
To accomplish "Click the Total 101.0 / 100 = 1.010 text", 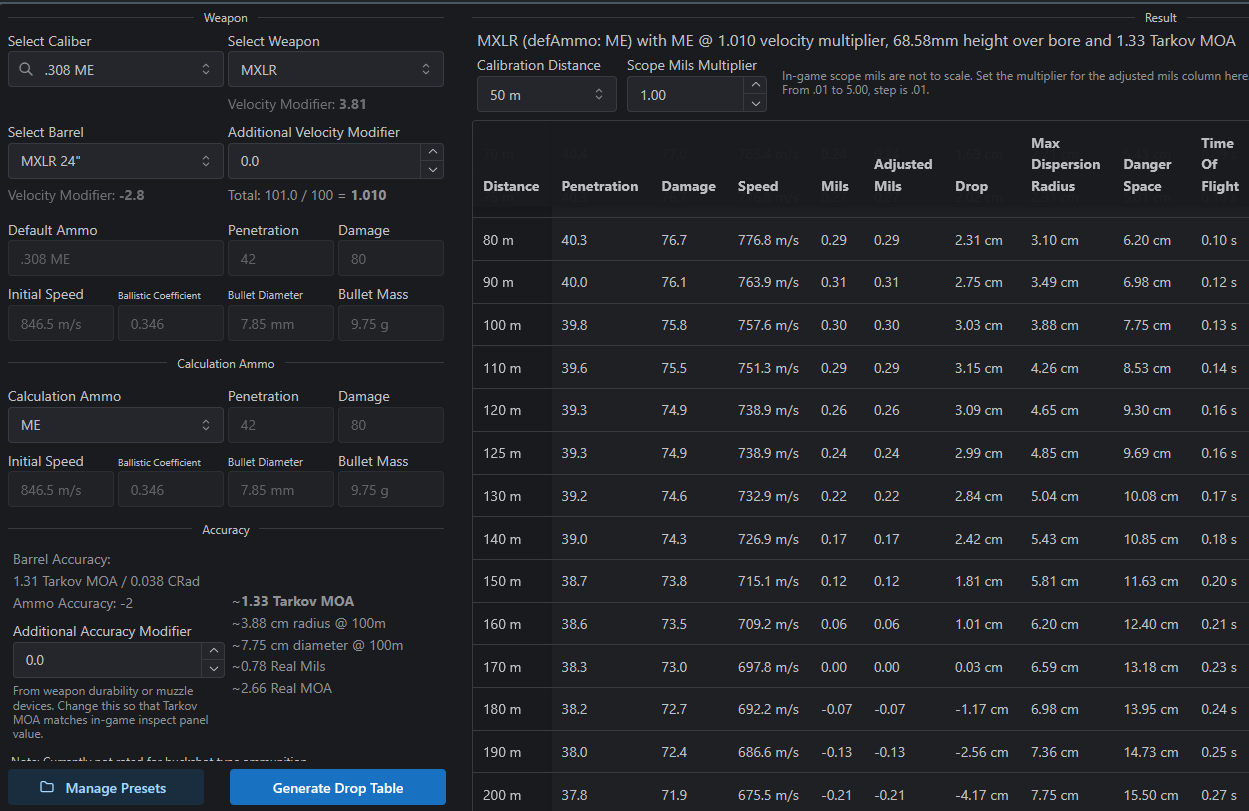I will tap(307, 195).
